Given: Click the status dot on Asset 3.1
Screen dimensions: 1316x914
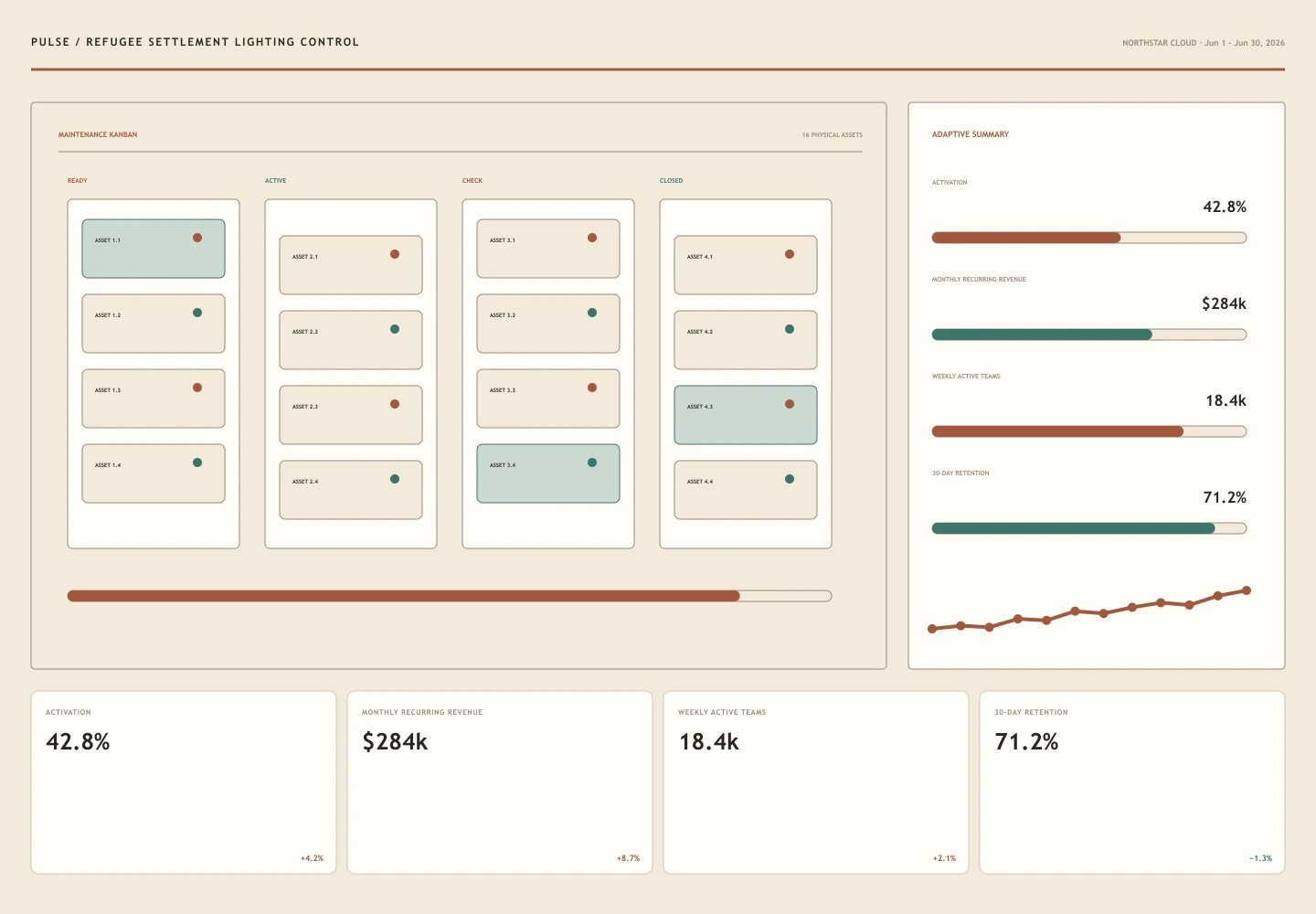Looking at the screenshot, I should pos(592,238).
